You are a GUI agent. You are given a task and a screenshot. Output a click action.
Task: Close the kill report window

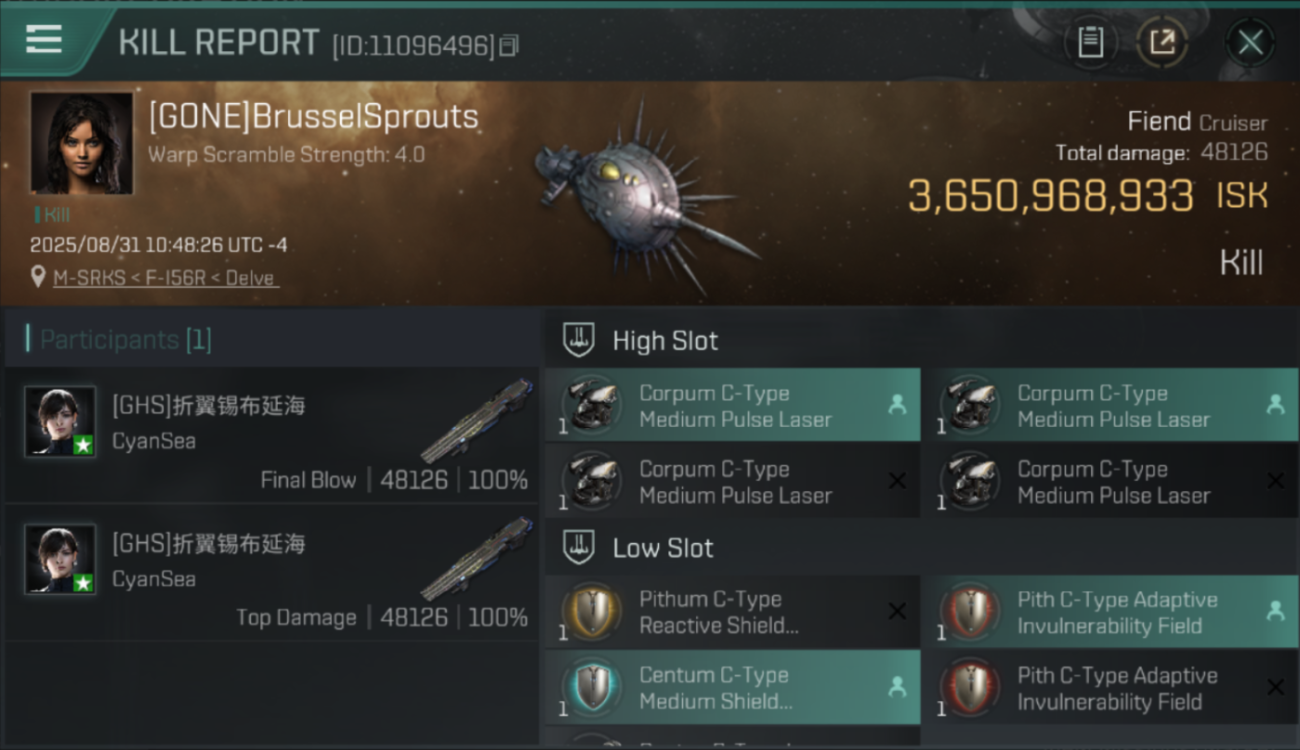tap(1250, 42)
